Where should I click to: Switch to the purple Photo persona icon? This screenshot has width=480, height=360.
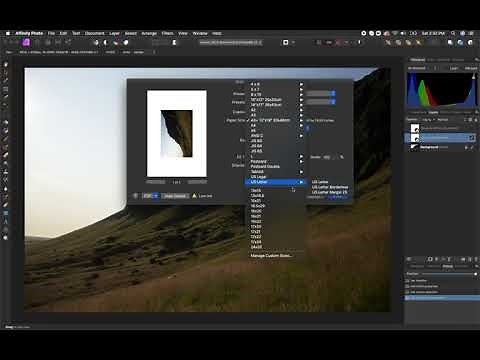point(26,42)
